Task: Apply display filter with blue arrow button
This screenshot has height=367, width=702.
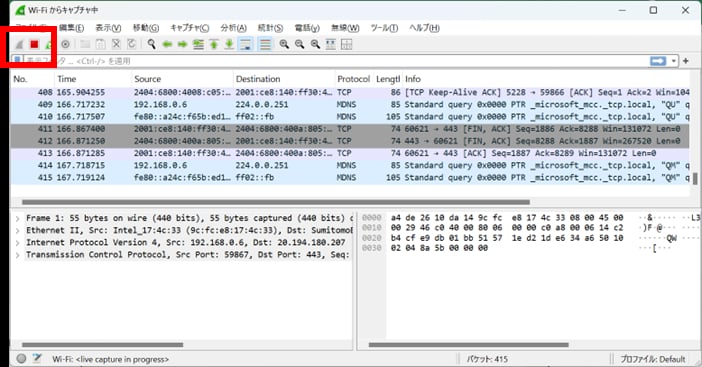Action: [658, 61]
